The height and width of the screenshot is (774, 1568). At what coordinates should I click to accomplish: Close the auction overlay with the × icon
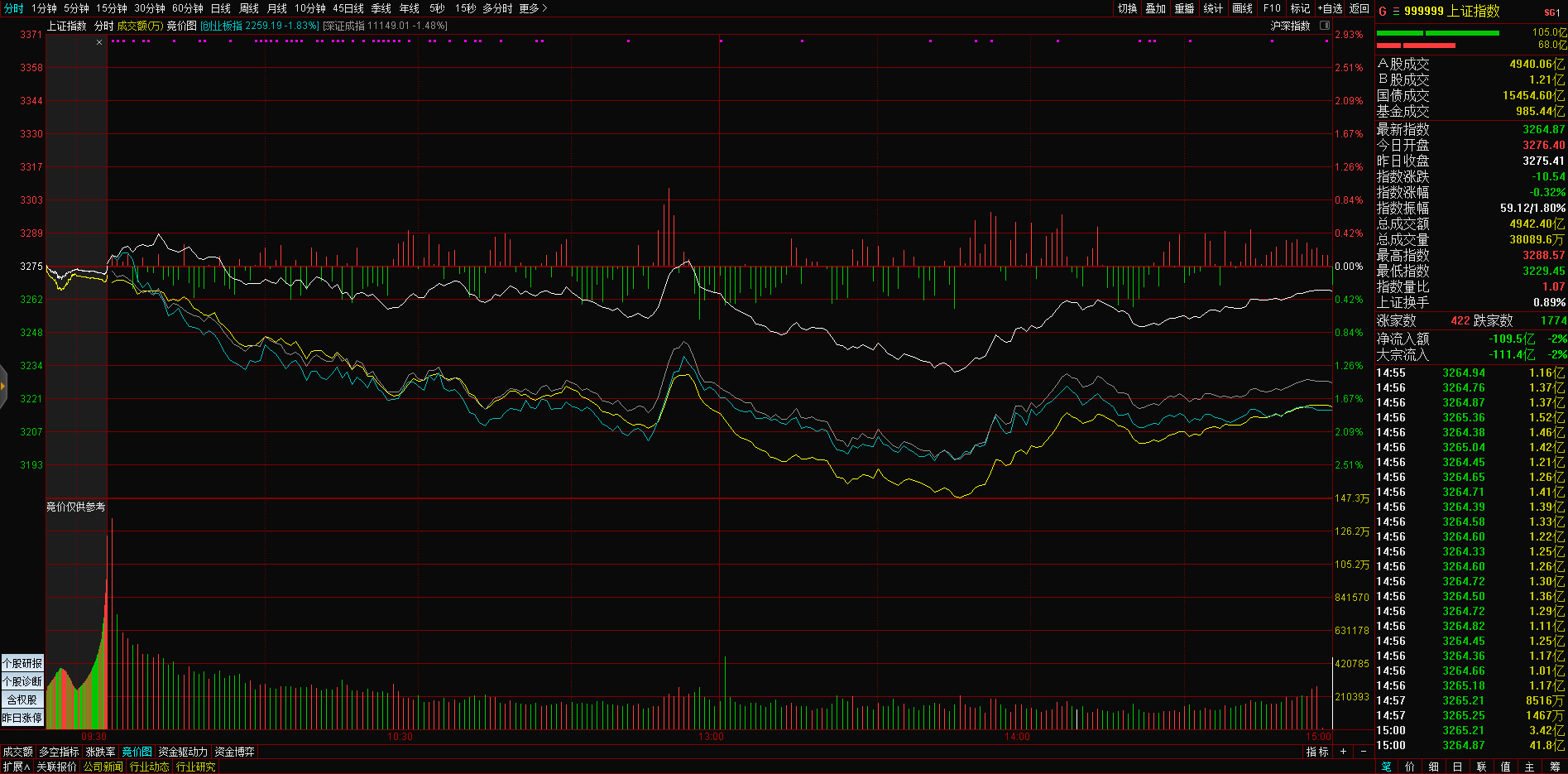pyautogui.click(x=99, y=42)
